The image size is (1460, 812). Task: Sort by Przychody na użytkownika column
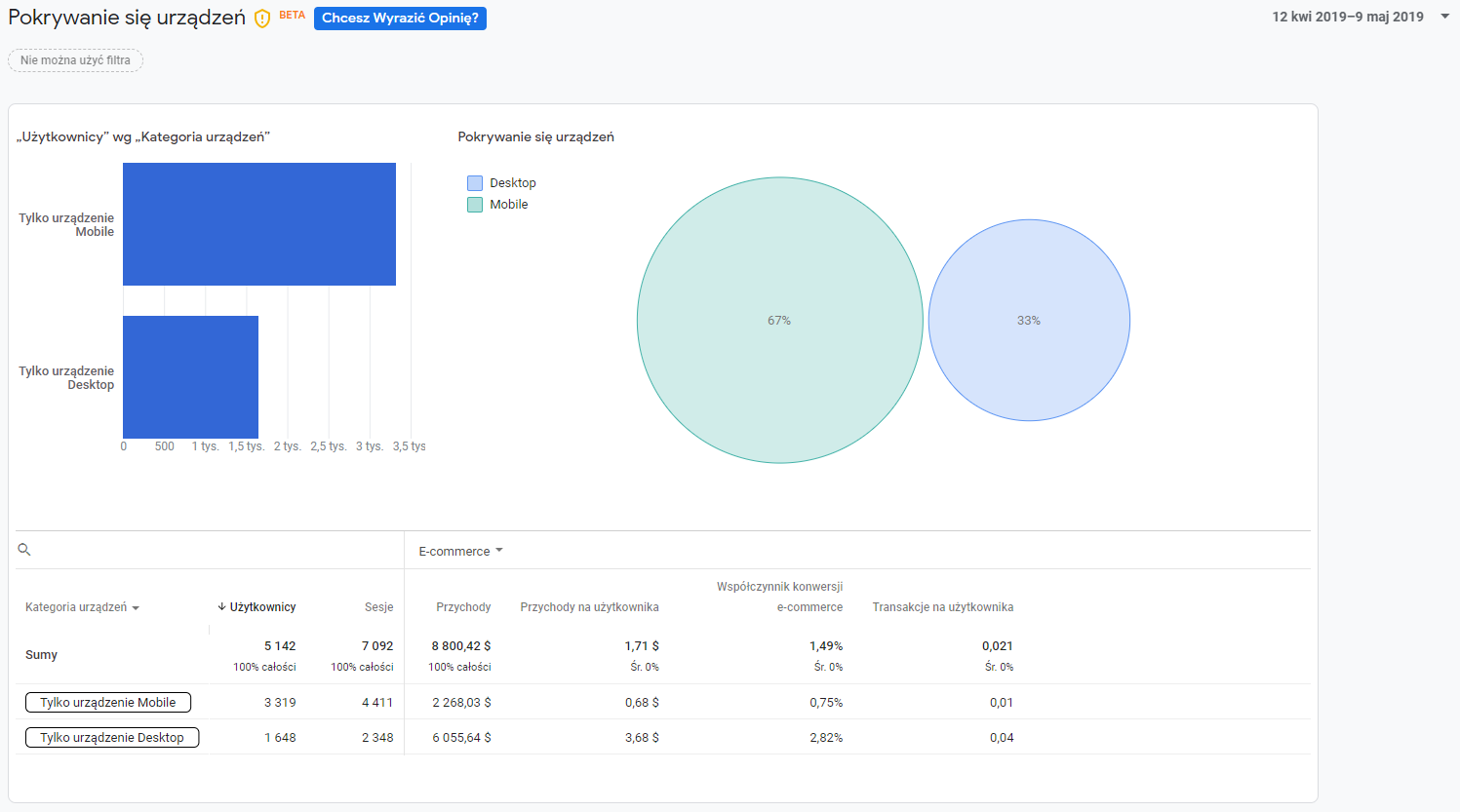589,607
